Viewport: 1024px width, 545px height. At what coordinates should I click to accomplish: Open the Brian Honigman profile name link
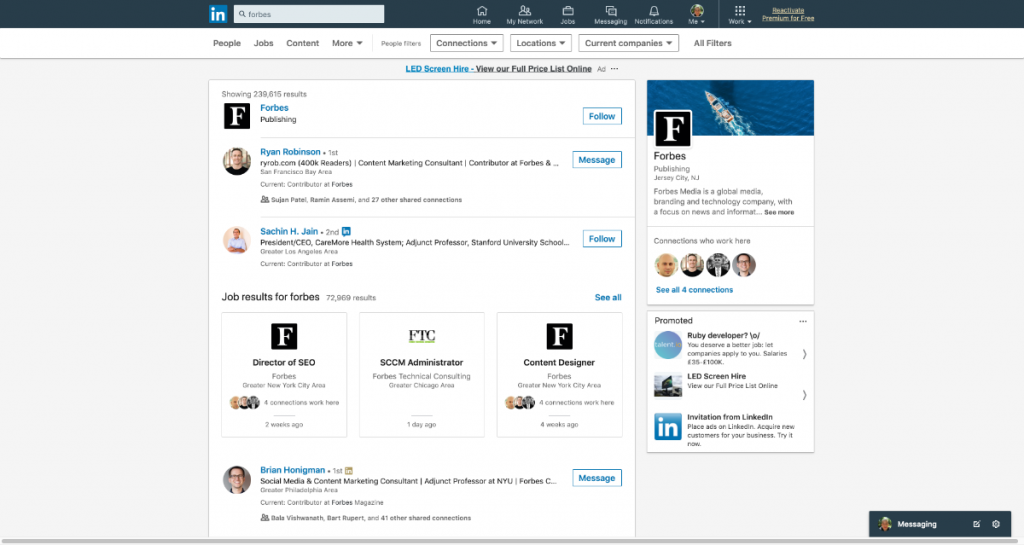(x=292, y=470)
